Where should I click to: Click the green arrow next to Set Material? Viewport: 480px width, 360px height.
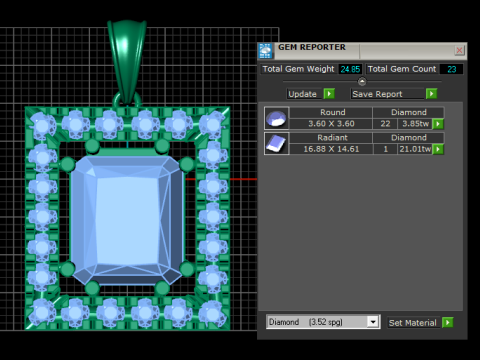point(447,322)
